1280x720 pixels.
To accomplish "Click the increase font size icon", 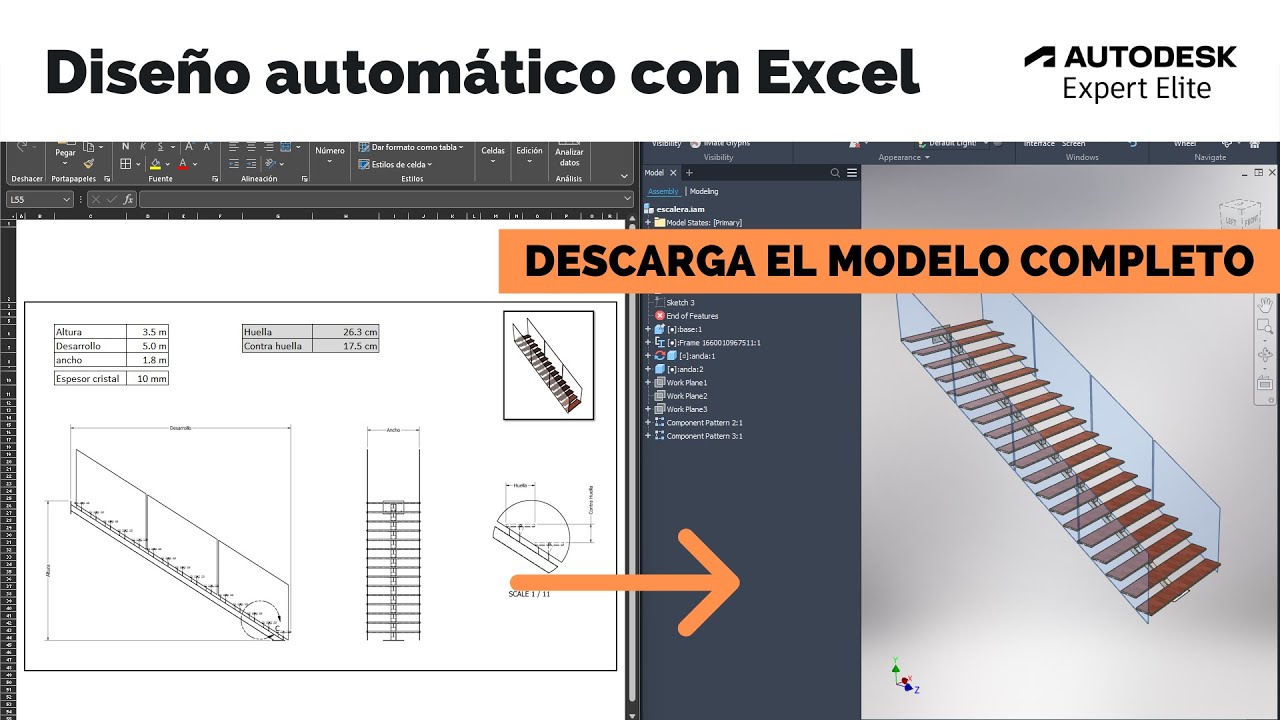I will click(189, 147).
